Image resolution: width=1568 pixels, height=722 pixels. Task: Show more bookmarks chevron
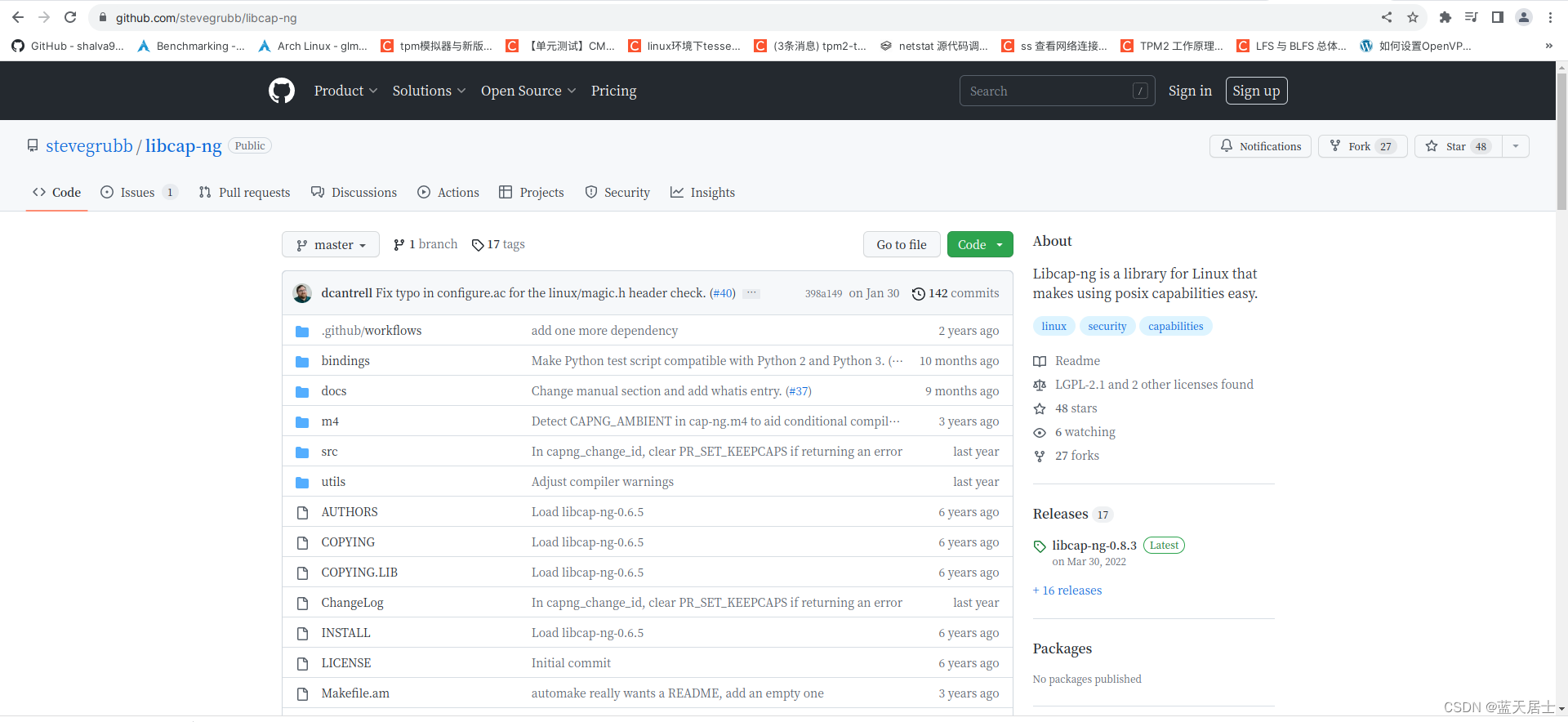coord(1548,46)
